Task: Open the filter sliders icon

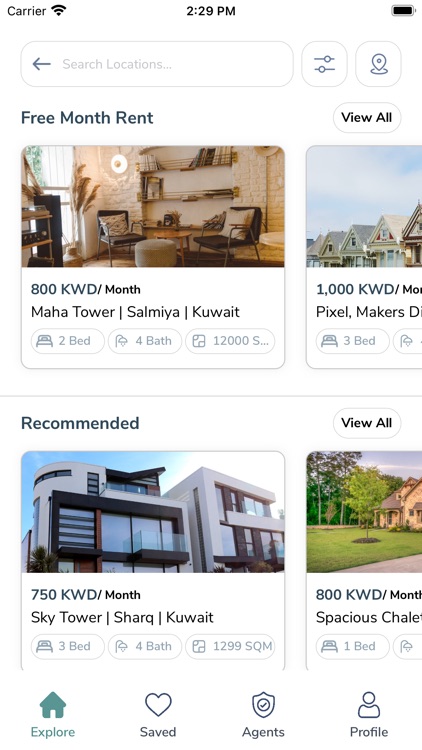Action: coord(324,64)
